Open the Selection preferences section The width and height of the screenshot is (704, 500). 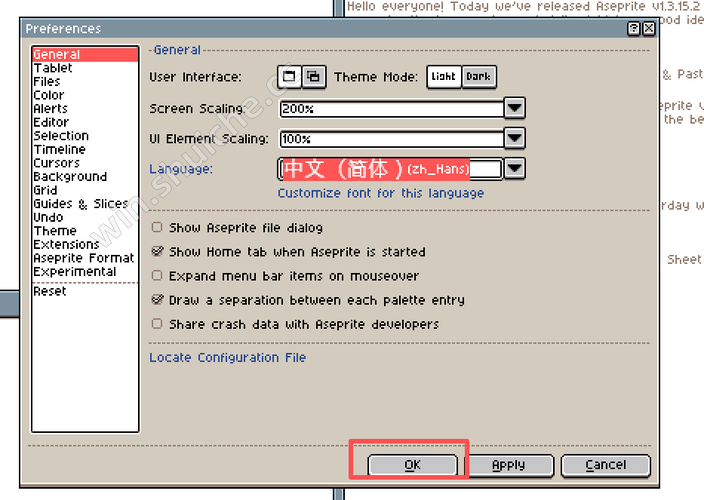[x=85, y=136]
